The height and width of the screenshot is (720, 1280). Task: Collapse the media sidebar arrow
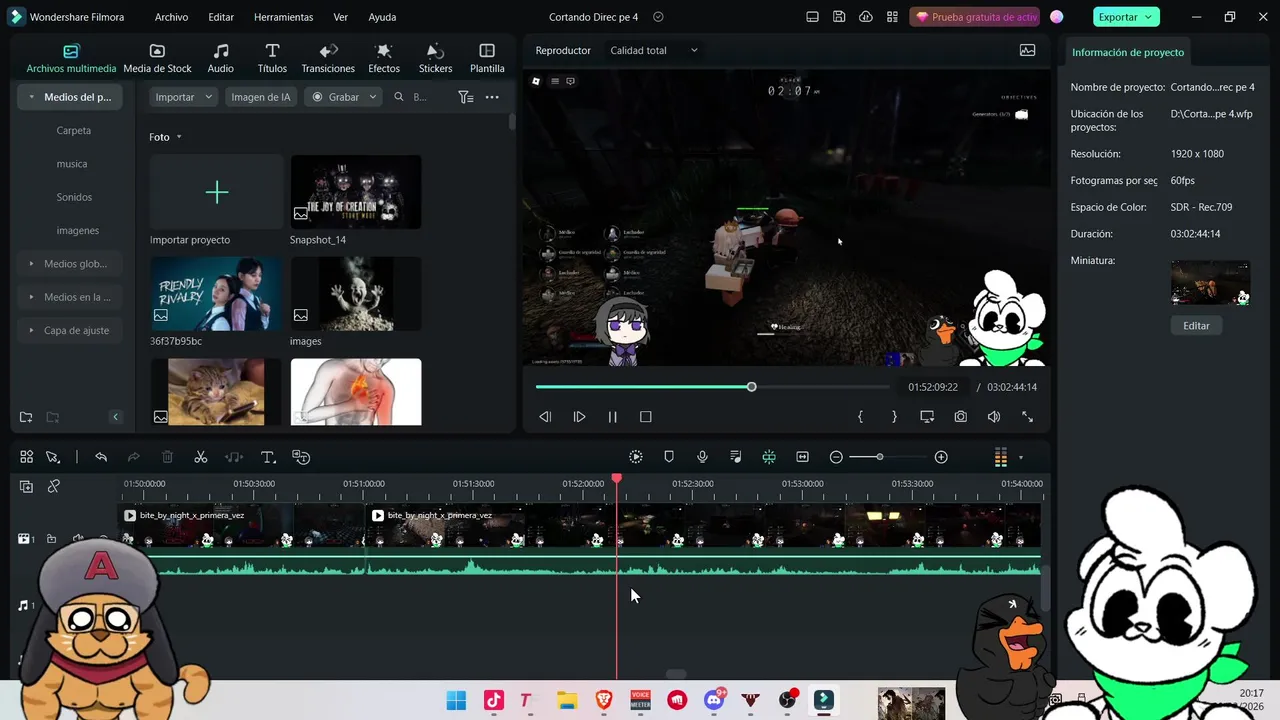pyautogui.click(x=115, y=417)
